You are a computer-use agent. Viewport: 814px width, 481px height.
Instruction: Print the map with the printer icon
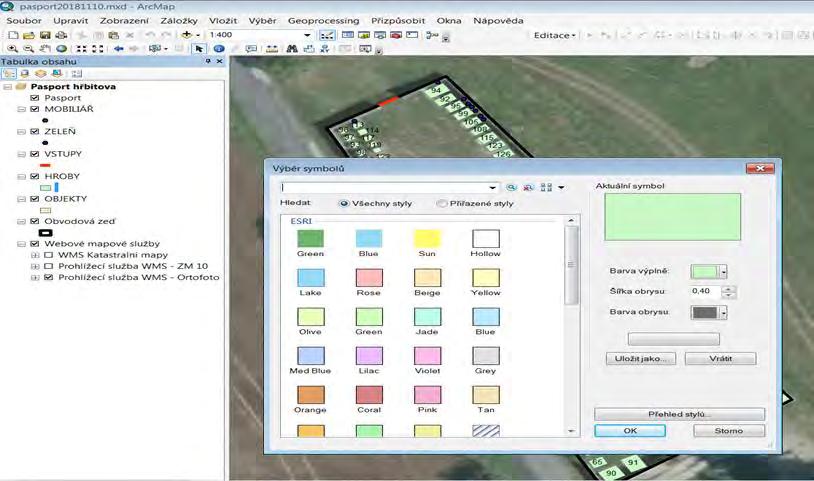(x=61, y=35)
